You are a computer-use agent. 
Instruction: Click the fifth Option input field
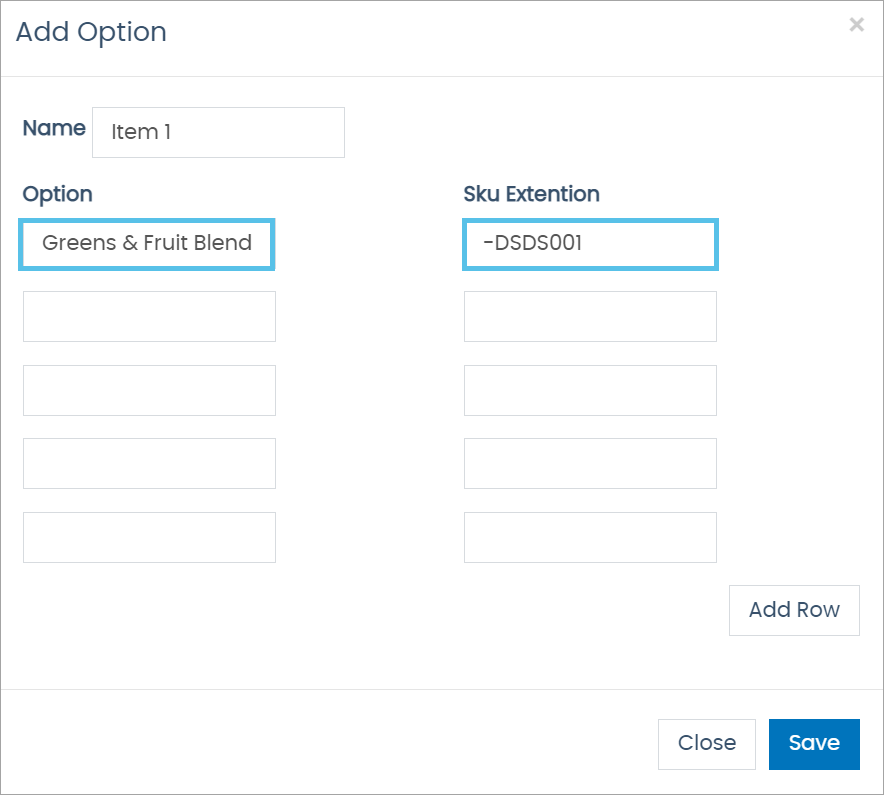[x=149, y=537]
